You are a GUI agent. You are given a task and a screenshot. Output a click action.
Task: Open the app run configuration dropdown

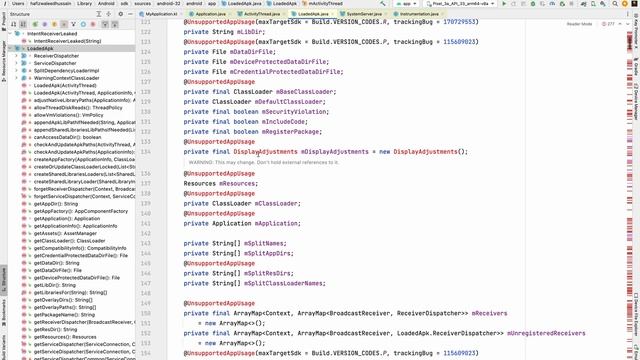pos(407,4)
